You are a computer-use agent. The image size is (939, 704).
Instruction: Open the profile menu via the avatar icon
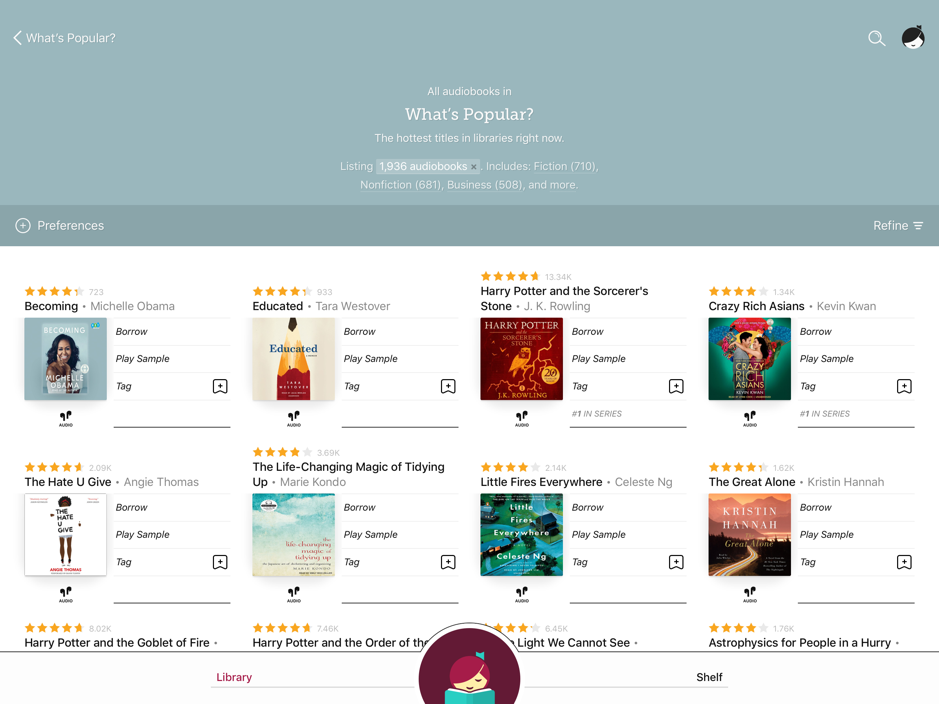tap(913, 38)
